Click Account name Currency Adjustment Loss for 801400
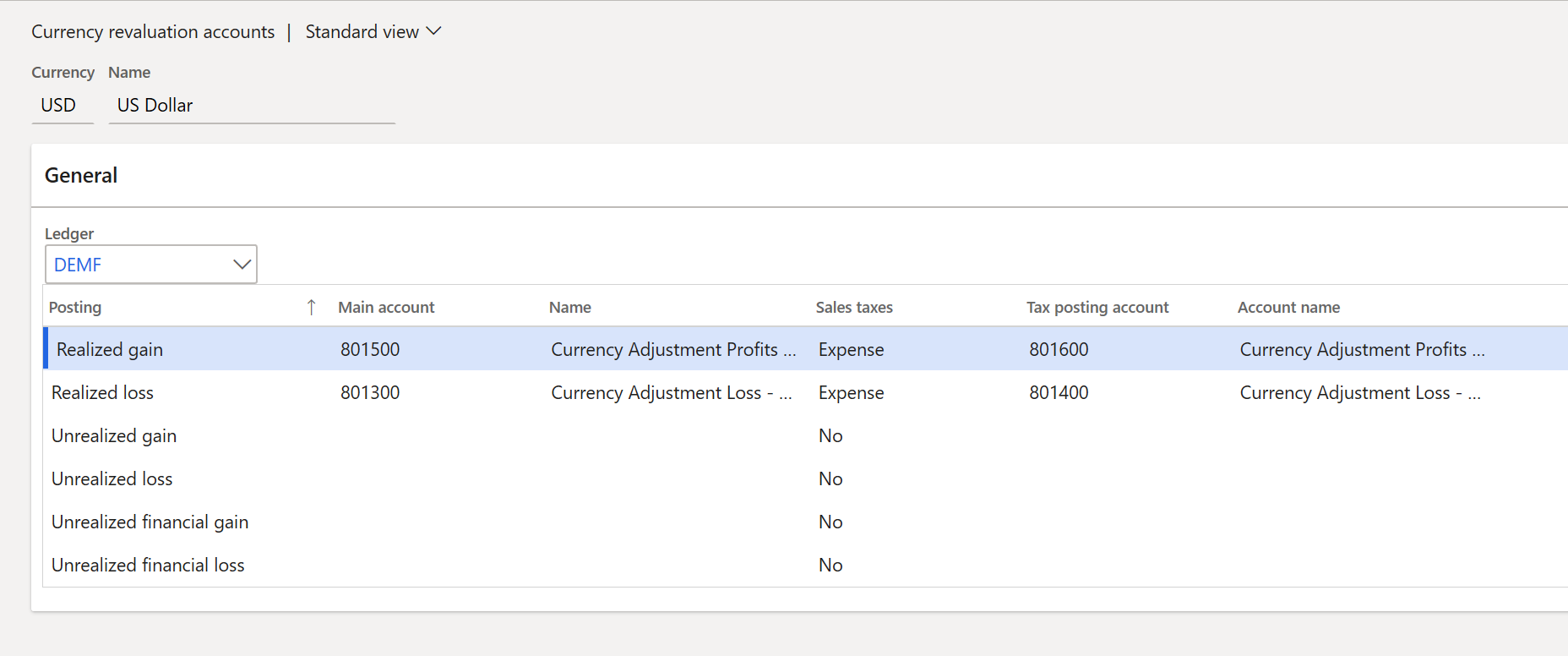This screenshot has width=1568, height=656. pos(1359,393)
